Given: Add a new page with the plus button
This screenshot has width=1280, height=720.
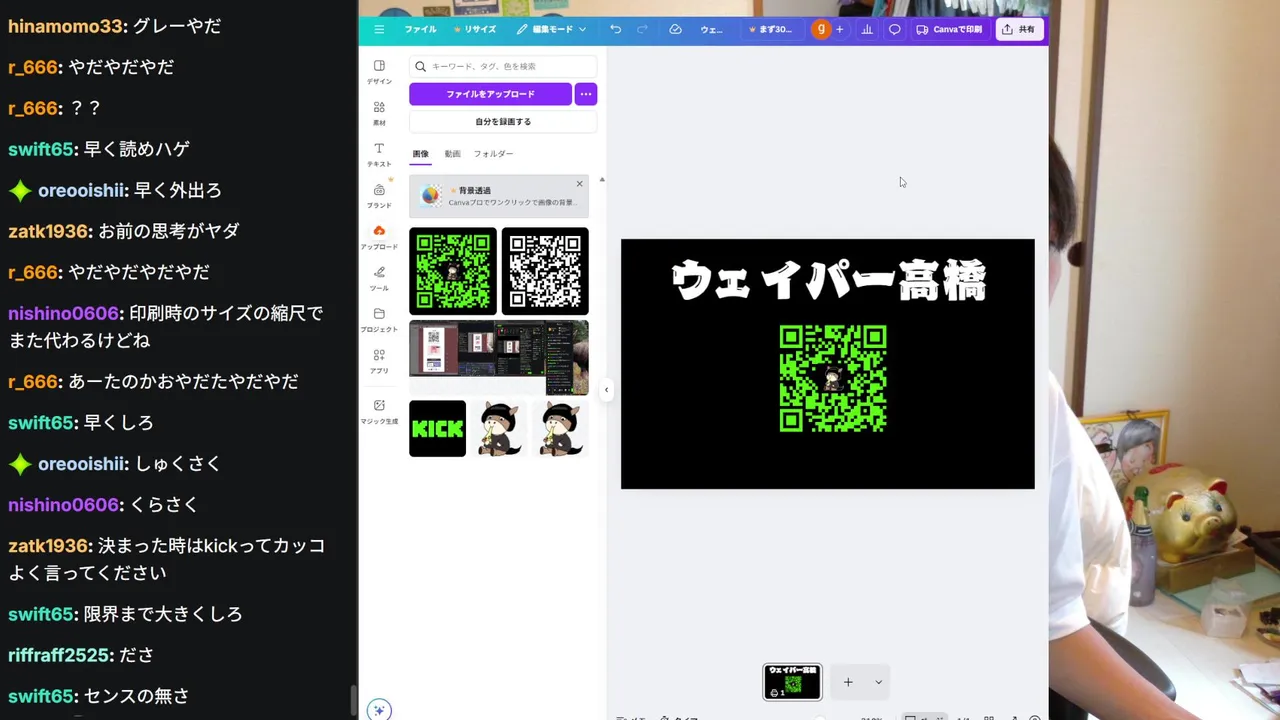Looking at the screenshot, I should pos(848,682).
